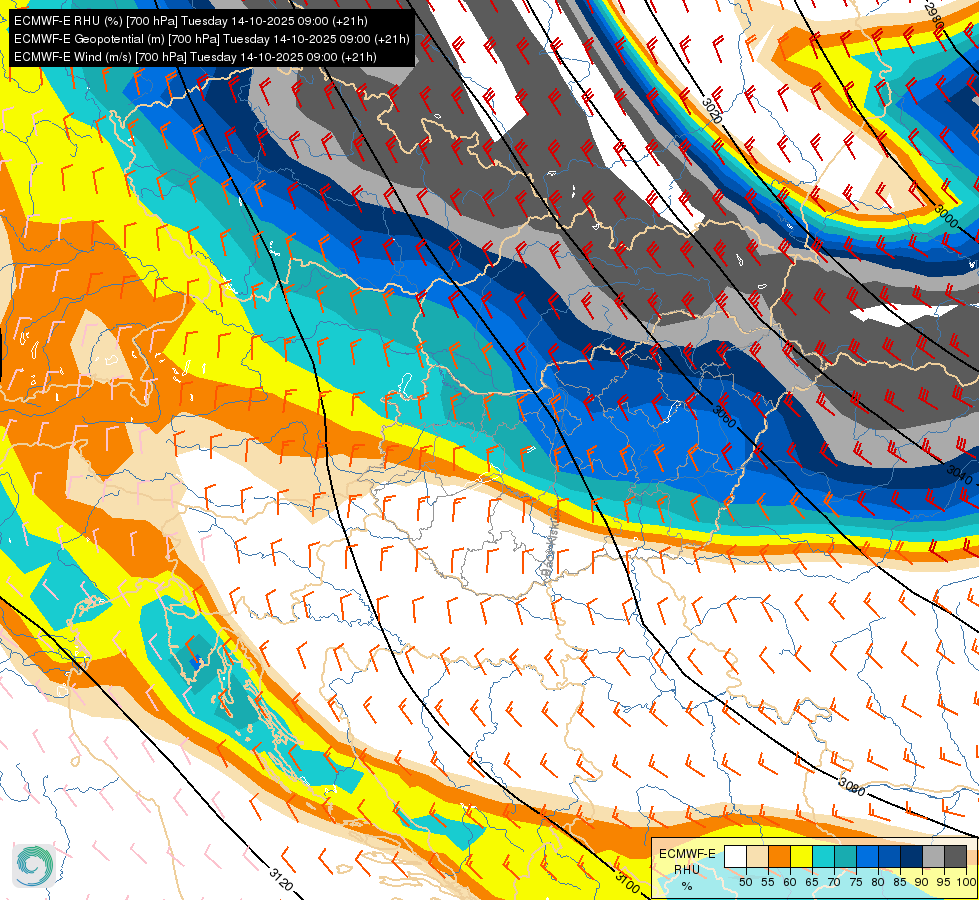Screen dimensions: 979x900
Task: Click the legend title ECMWF-E
Action: pos(687,854)
